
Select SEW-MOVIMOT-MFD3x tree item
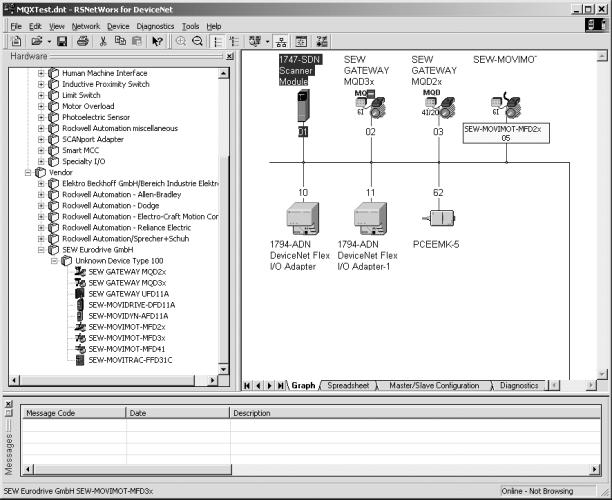126,338
